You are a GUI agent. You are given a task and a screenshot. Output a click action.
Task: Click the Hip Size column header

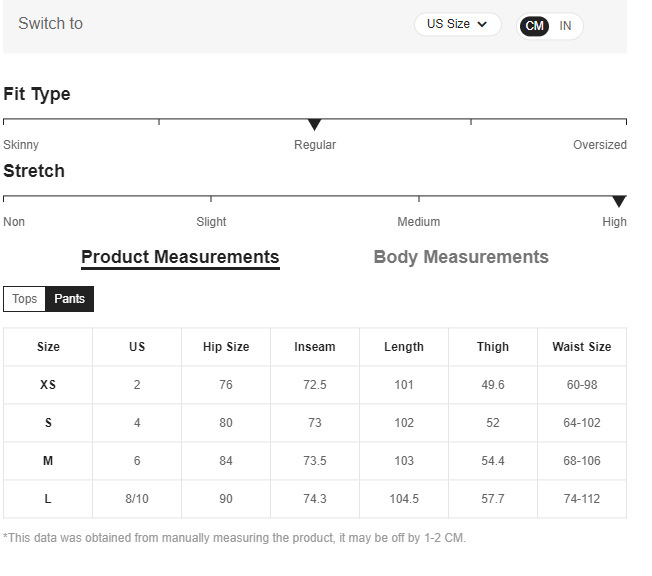[x=226, y=347]
